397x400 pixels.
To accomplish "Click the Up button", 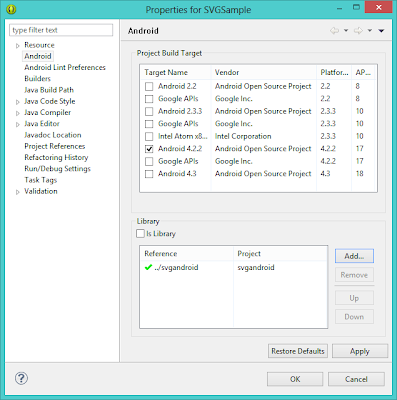I will (x=354, y=298).
